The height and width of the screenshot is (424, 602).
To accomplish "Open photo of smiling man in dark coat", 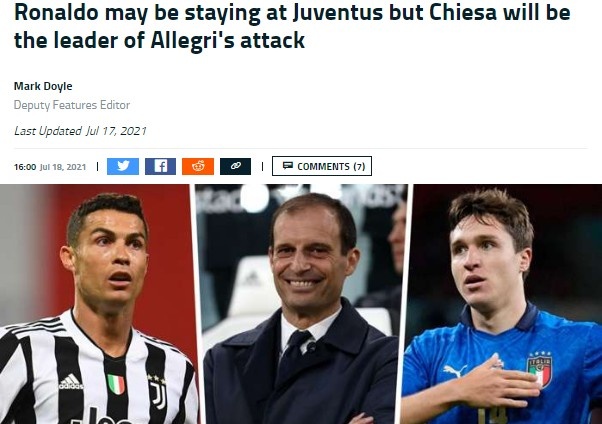I will click(303, 304).
